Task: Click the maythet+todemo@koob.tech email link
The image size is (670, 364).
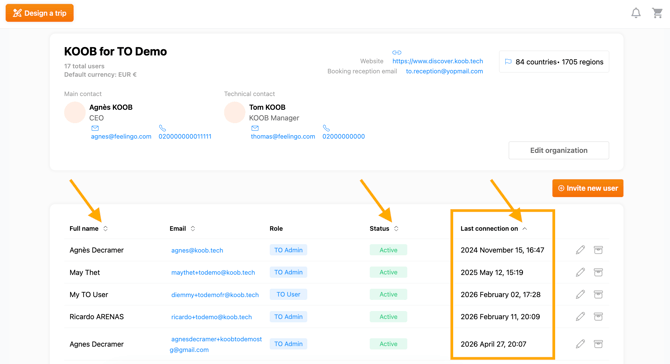Action: click(213, 273)
